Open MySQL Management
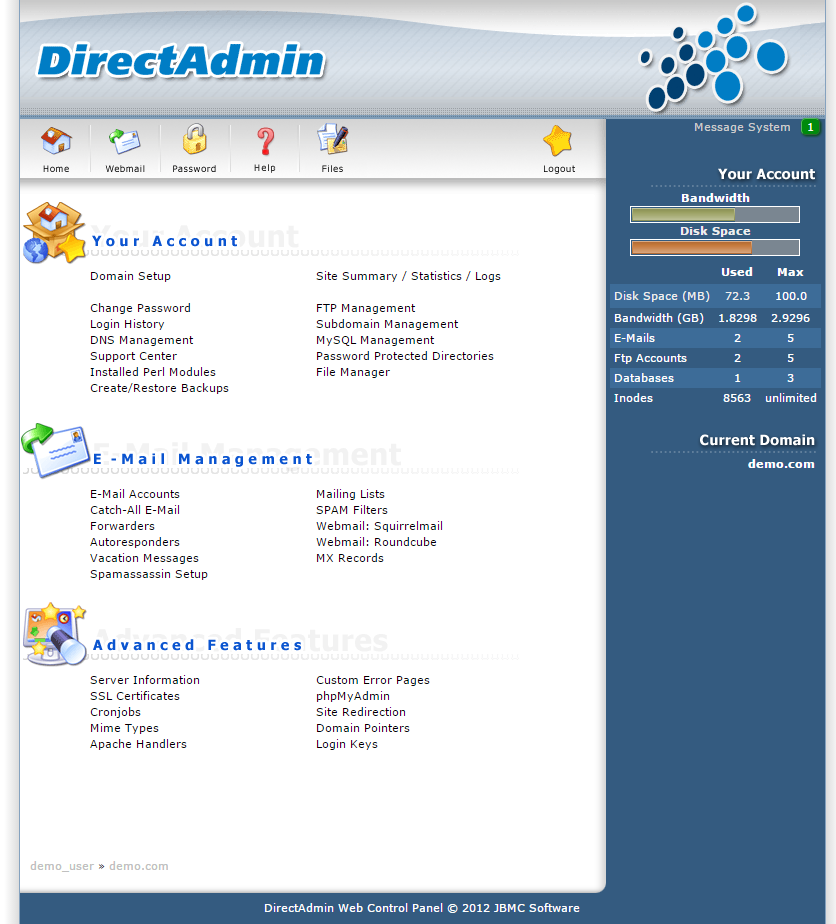The height and width of the screenshot is (924, 836). click(375, 340)
